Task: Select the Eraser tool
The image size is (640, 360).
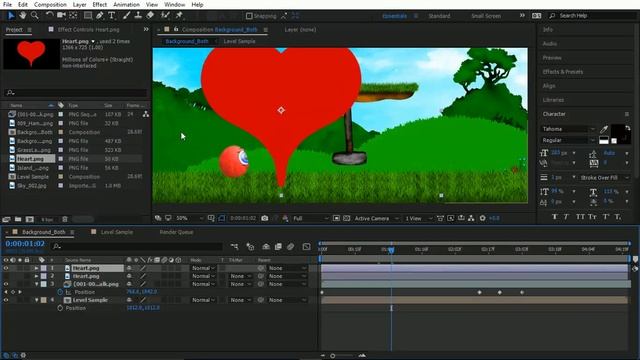Action: pyautogui.click(x=150, y=16)
